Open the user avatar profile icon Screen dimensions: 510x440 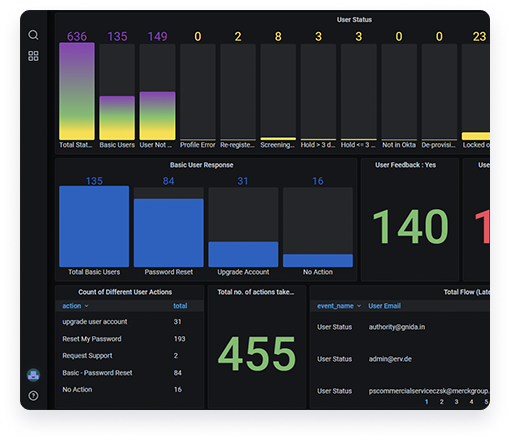click(33, 375)
